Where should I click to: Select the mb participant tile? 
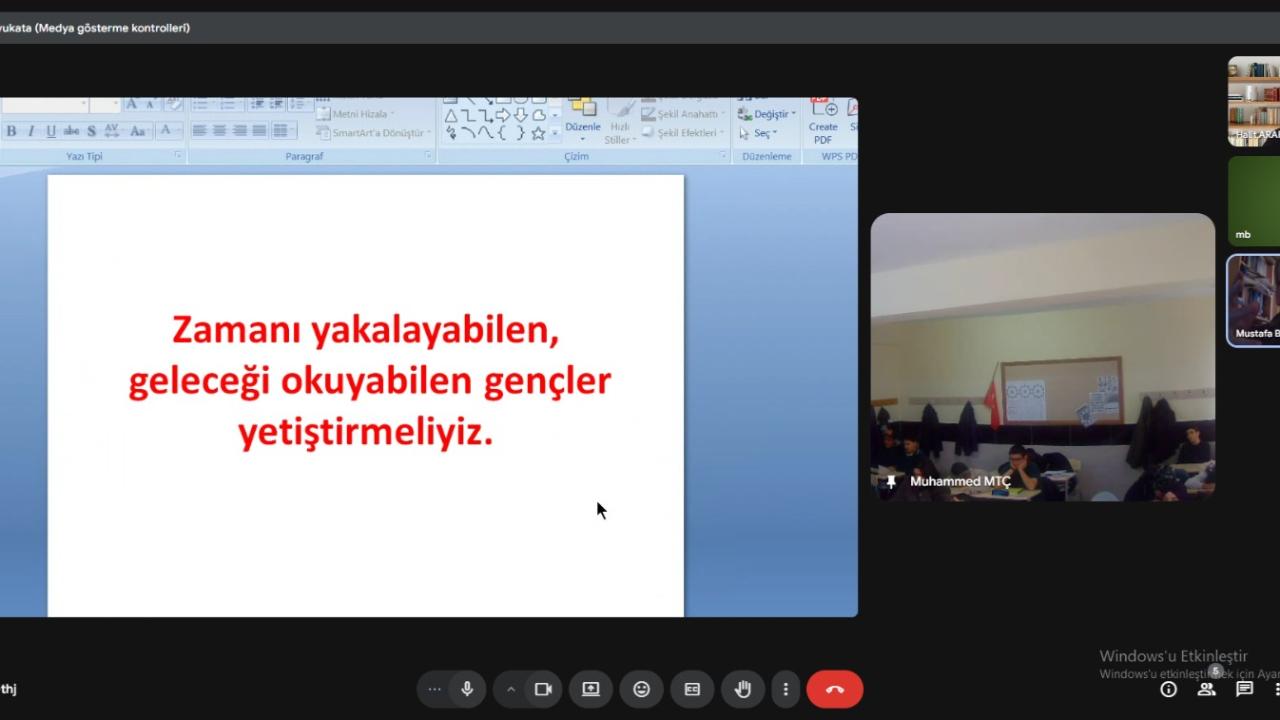point(1254,201)
